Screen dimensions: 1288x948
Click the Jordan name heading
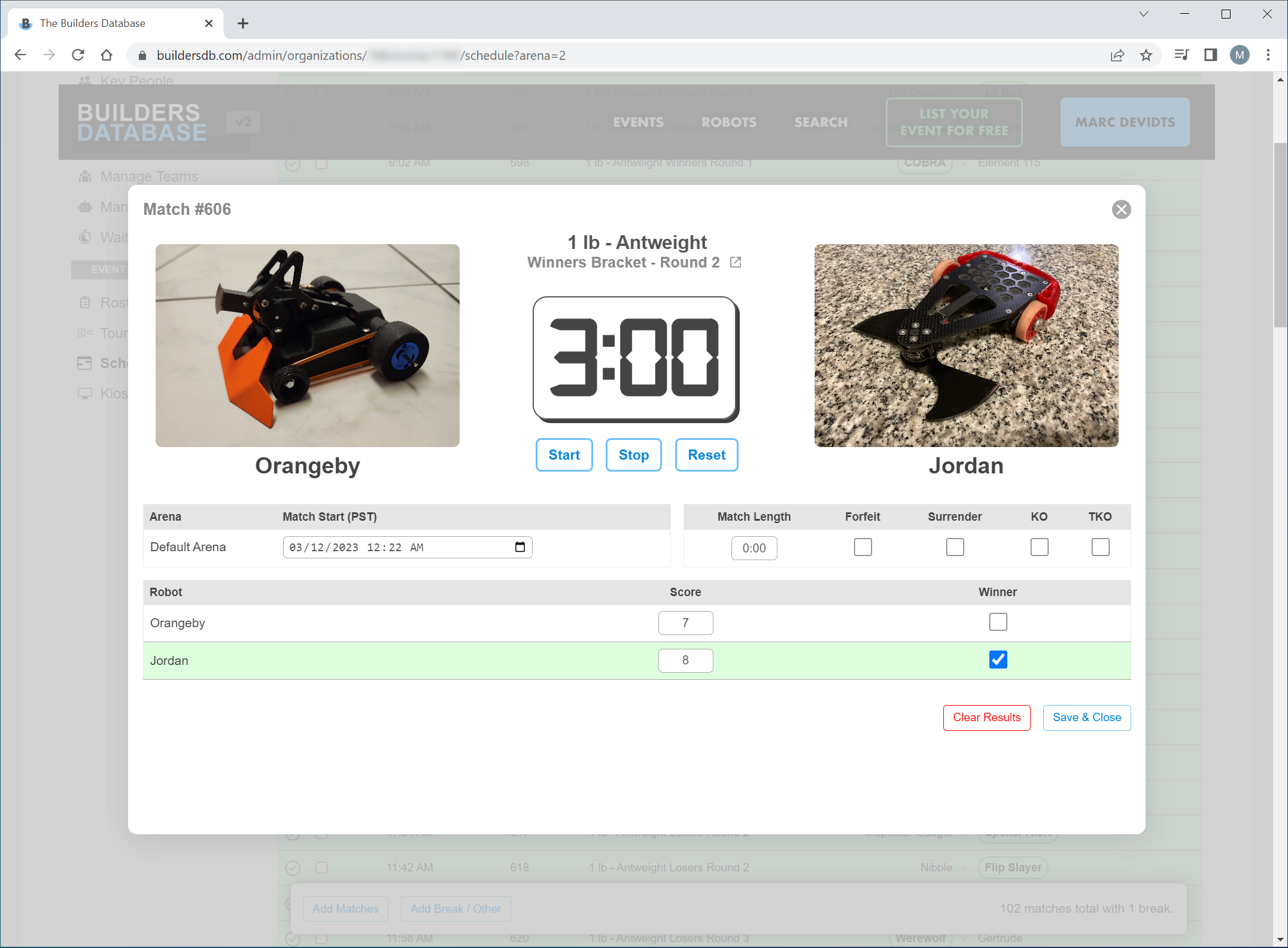point(966,466)
